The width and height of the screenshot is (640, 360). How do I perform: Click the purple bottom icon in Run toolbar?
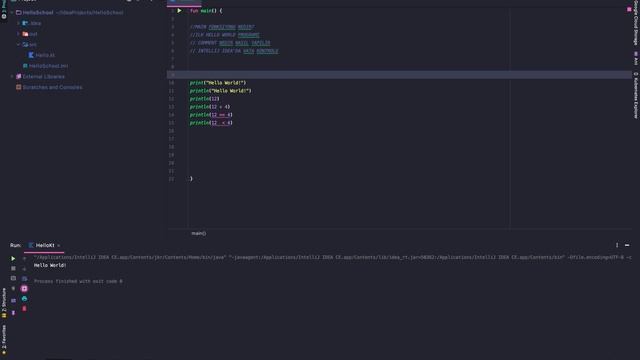click(13, 313)
